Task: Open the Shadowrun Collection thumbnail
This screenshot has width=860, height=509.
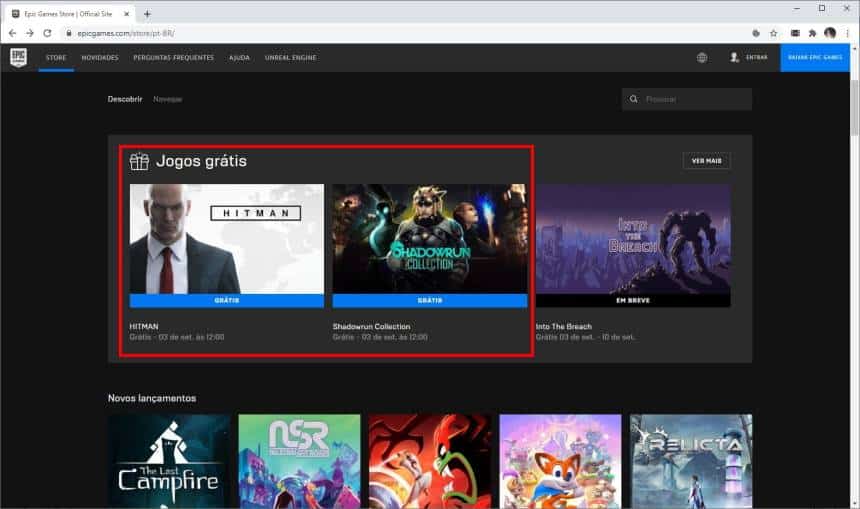Action: (430, 239)
